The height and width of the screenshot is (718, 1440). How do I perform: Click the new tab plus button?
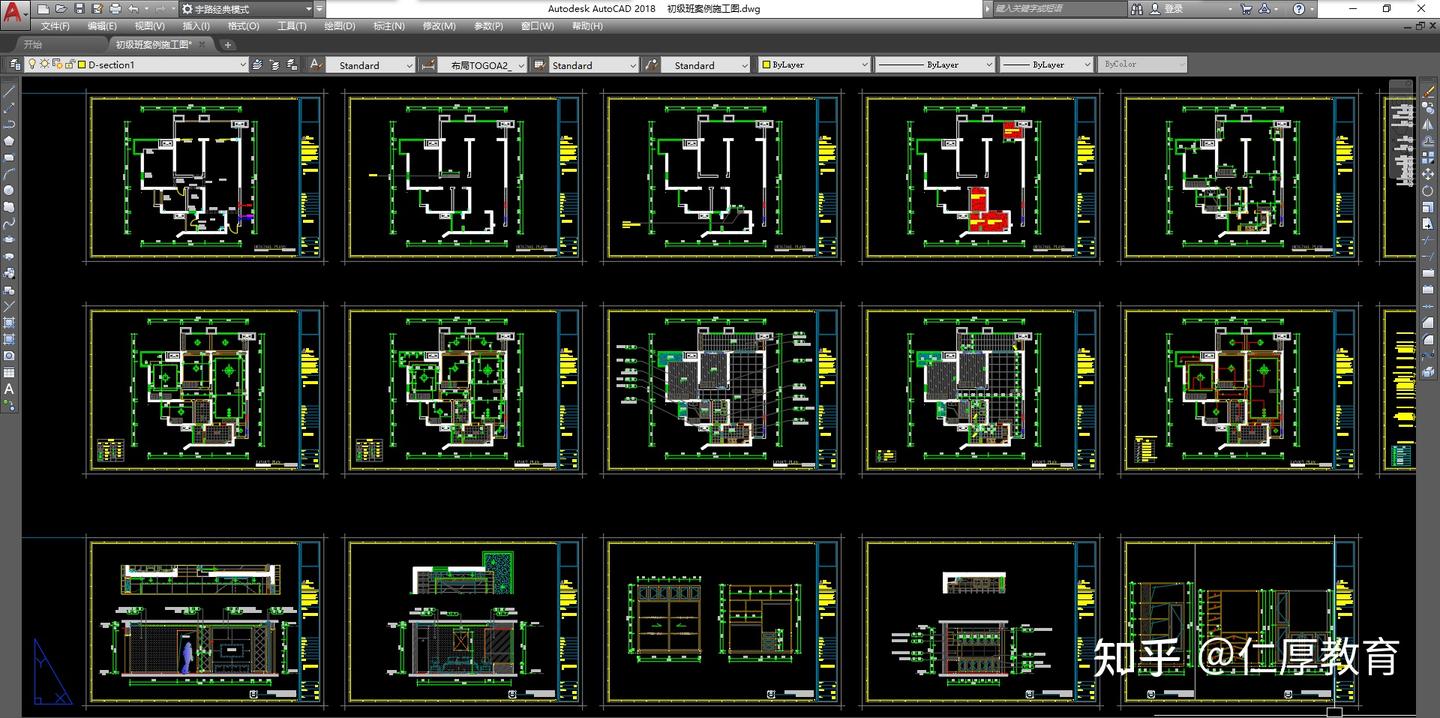228,44
